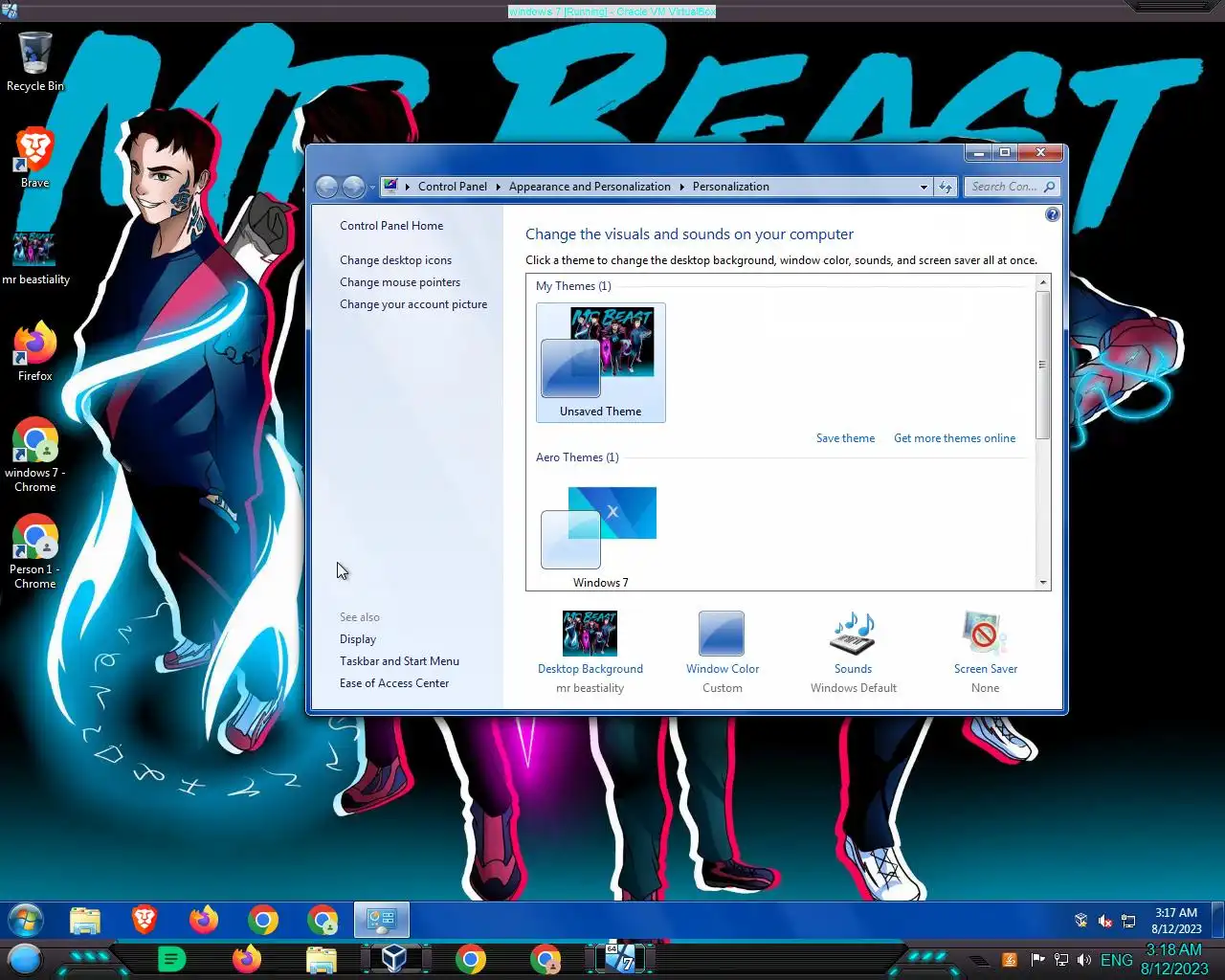Select the Brave desktop shortcut

coord(35,158)
